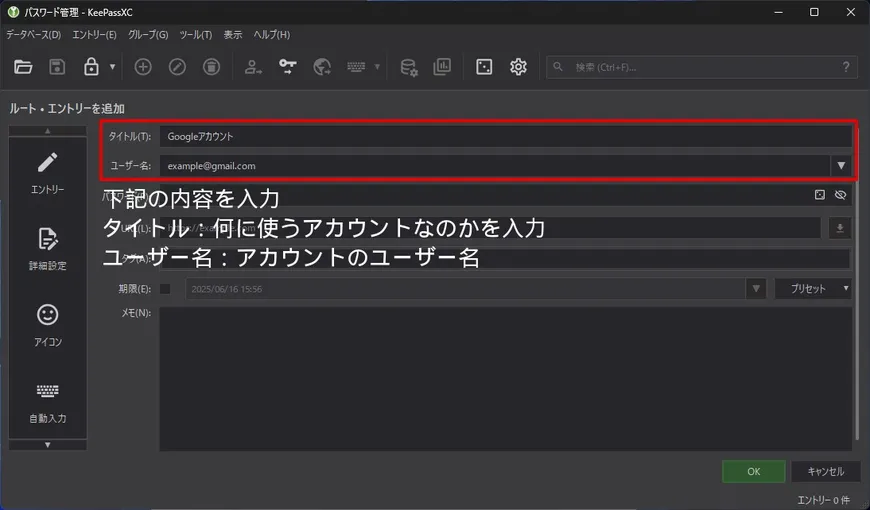Expand the expiry date dropdown arrow
The image size is (870, 510).
coord(756,289)
